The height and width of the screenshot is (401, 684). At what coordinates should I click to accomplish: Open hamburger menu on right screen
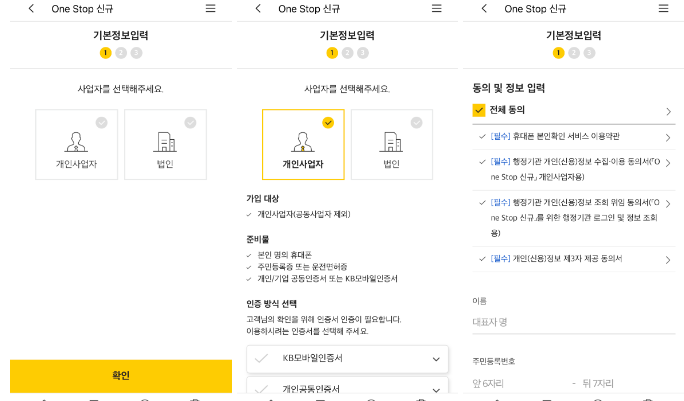click(x=663, y=8)
